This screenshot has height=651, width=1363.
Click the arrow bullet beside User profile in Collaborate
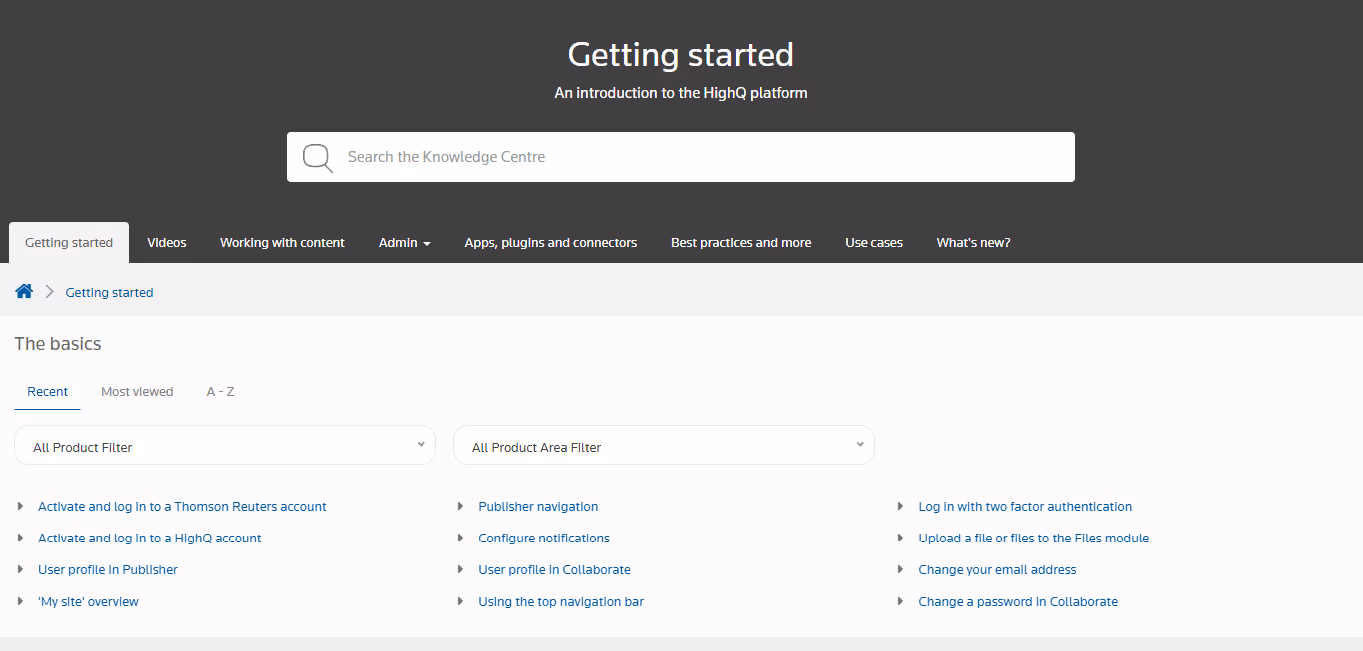point(460,569)
